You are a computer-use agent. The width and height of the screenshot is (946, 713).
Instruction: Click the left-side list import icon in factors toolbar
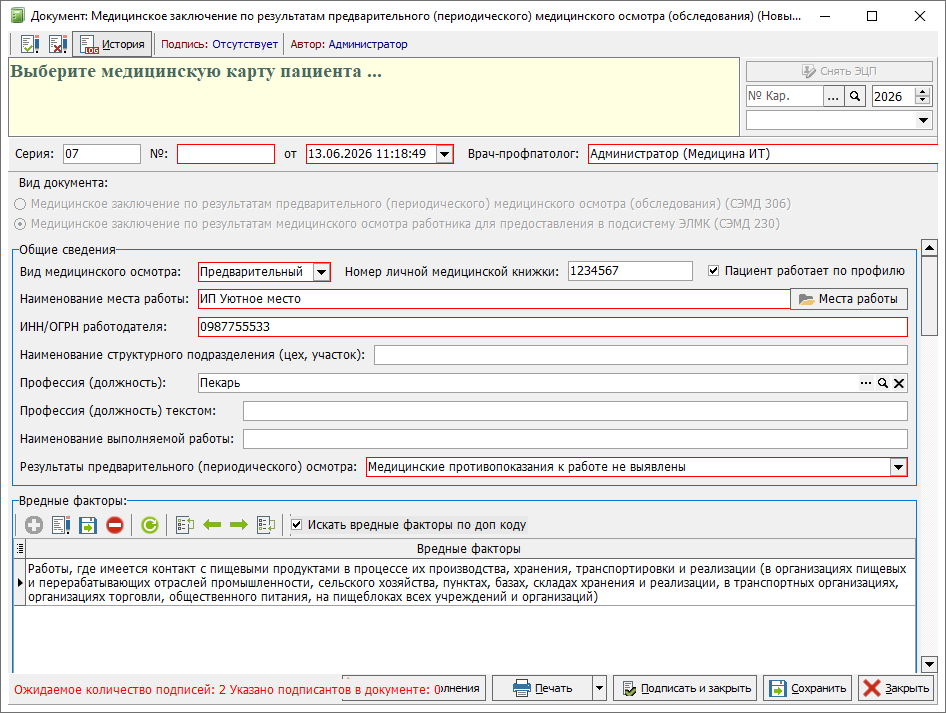click(185, 525)
